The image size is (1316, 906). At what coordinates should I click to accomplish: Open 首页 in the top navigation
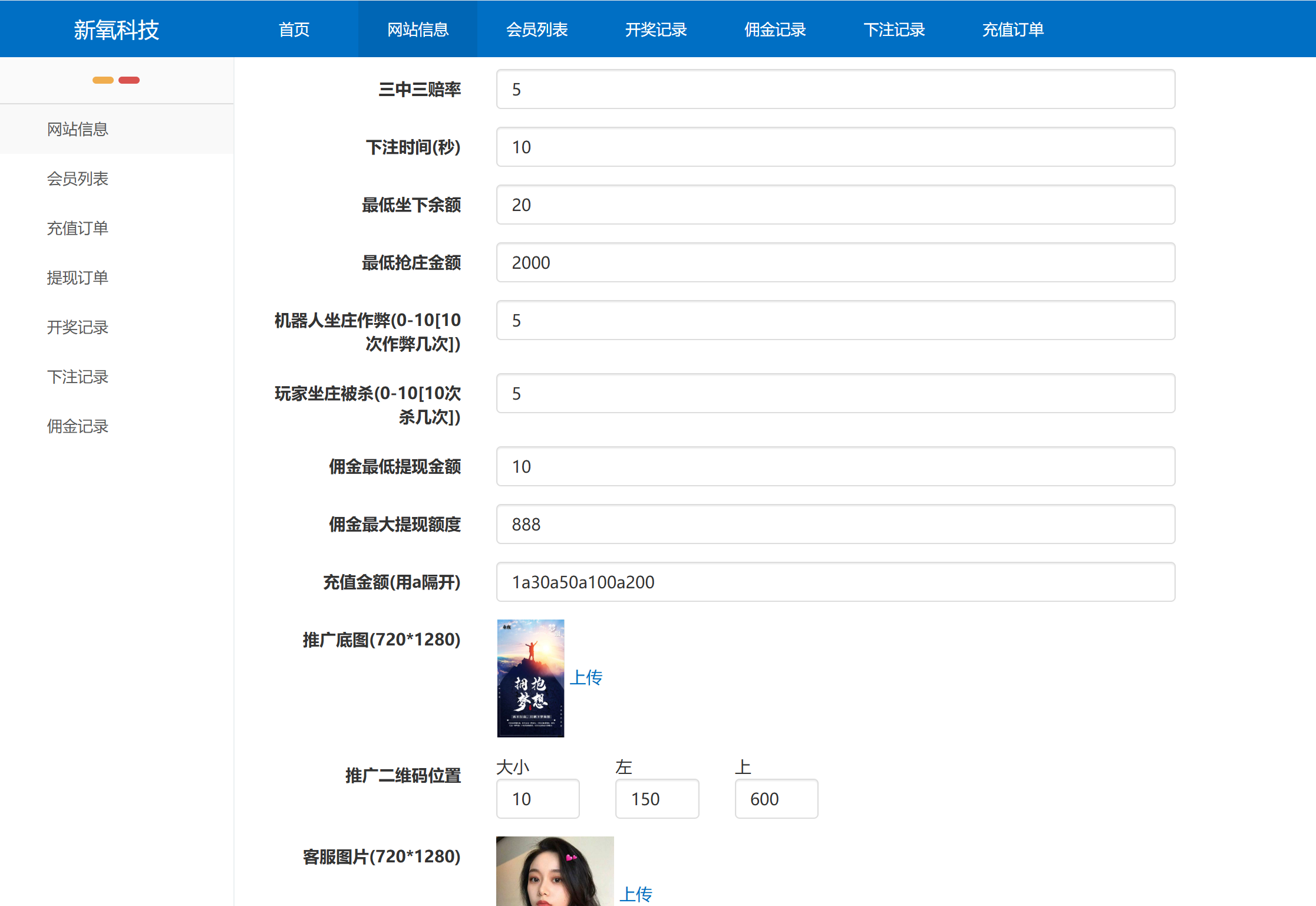294,29
